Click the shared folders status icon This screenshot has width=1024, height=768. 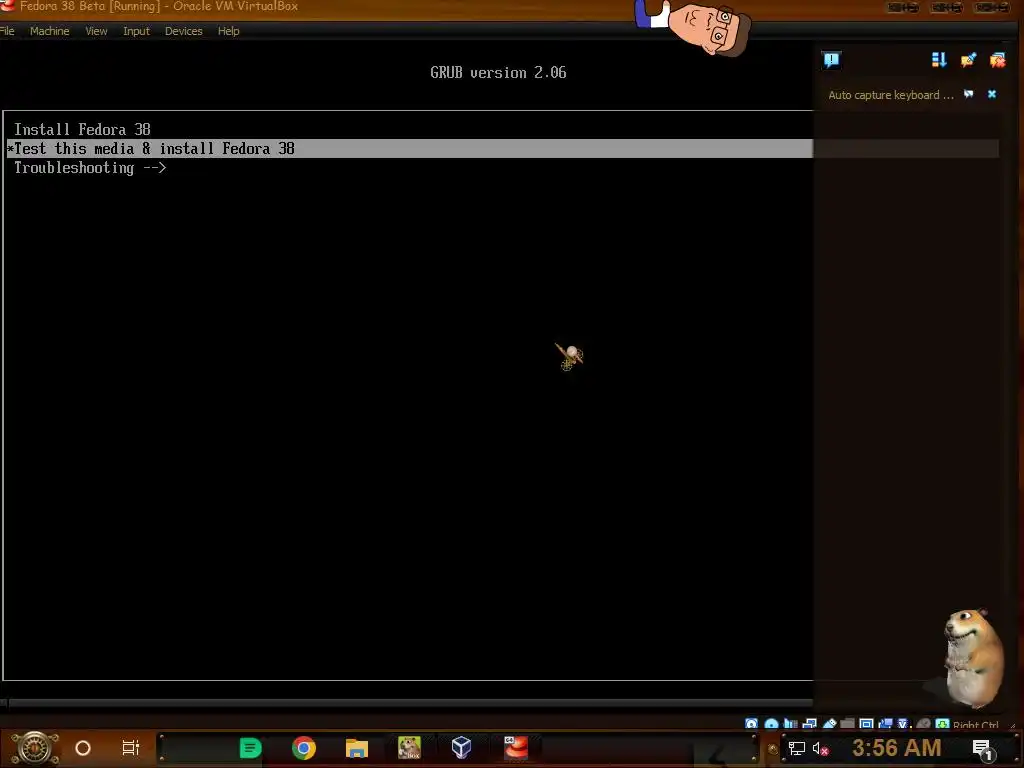[848, 724]
